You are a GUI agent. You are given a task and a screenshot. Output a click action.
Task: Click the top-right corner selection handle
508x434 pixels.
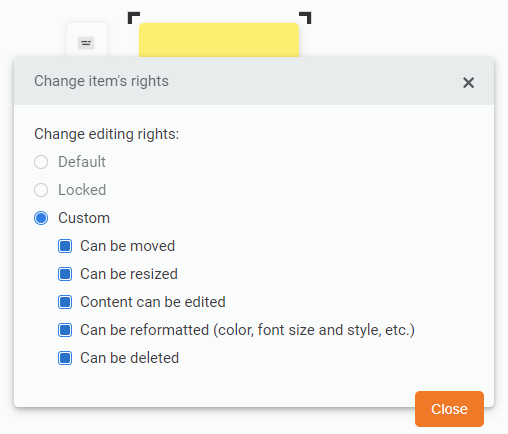pyautogui.click(x=305, y=18)
